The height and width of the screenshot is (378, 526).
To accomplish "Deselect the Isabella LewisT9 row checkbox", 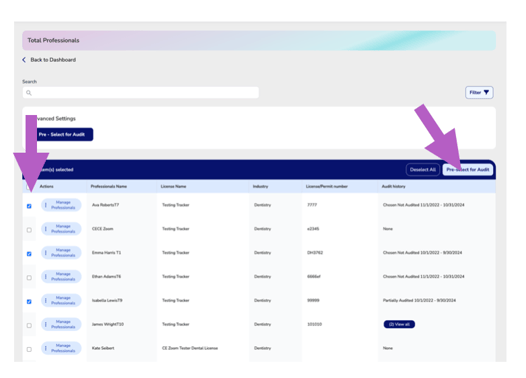I will pos(29,302).
